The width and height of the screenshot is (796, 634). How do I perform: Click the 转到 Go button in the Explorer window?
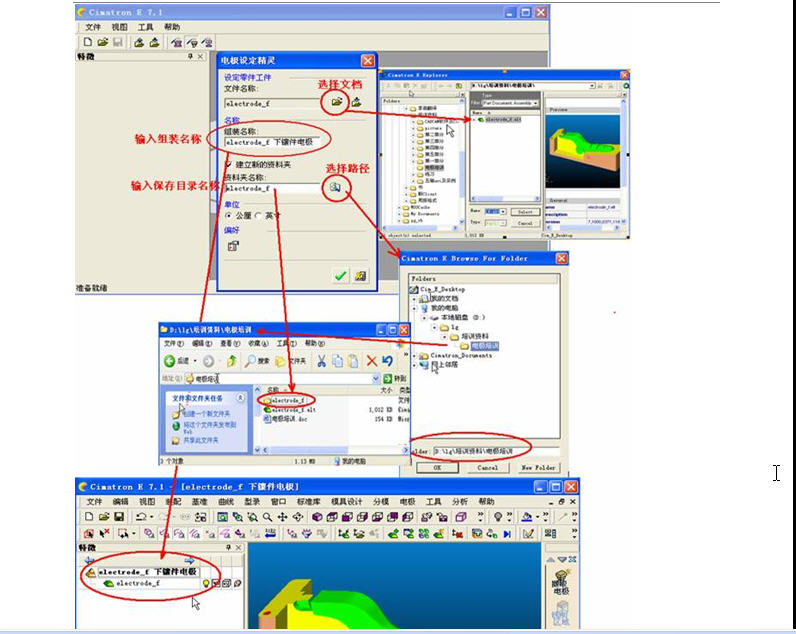pyautogui.click(x=395, y=378)
